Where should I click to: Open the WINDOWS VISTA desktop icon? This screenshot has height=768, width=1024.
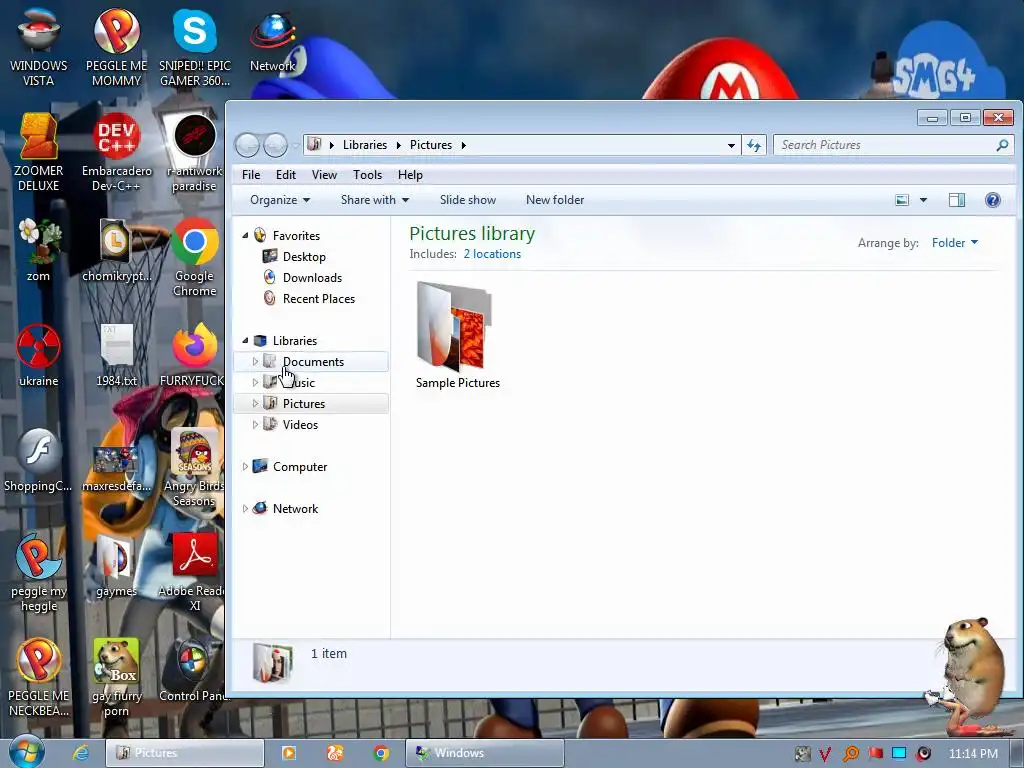pos(39,47)
